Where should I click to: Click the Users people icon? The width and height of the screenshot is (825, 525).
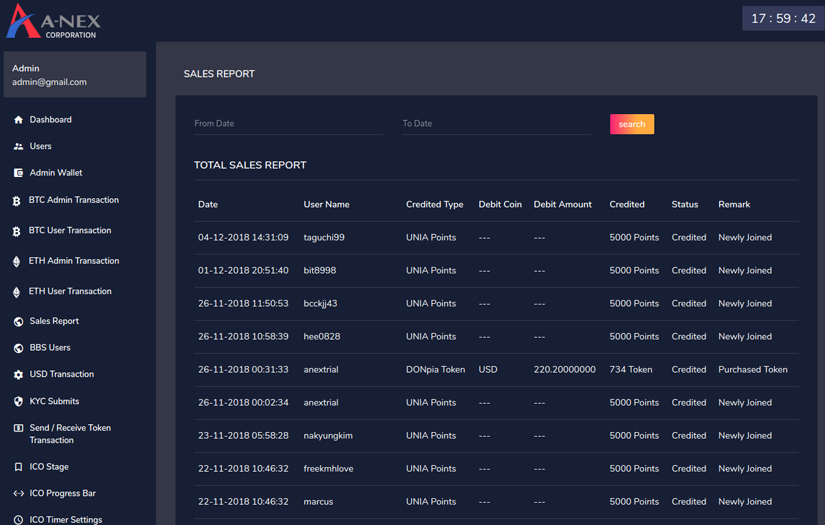click(x=18, y=146)
